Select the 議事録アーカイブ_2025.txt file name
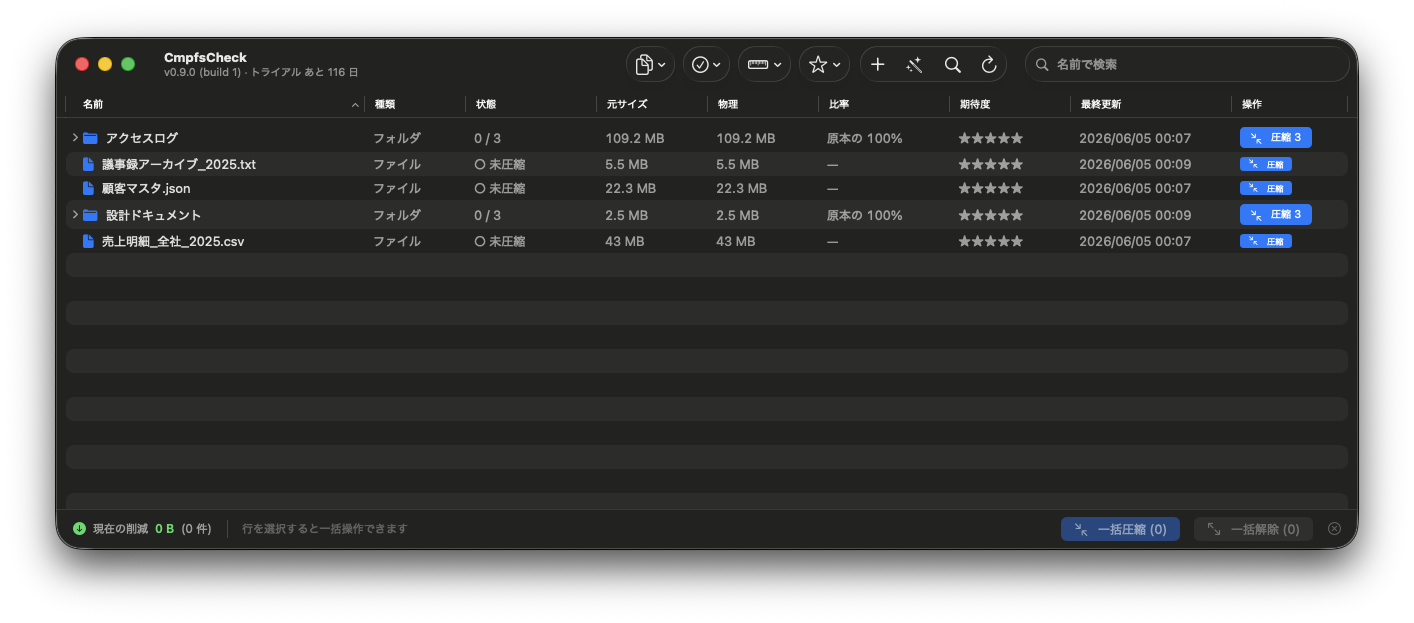The image size is (1414, 623). (x=179, y=164)
